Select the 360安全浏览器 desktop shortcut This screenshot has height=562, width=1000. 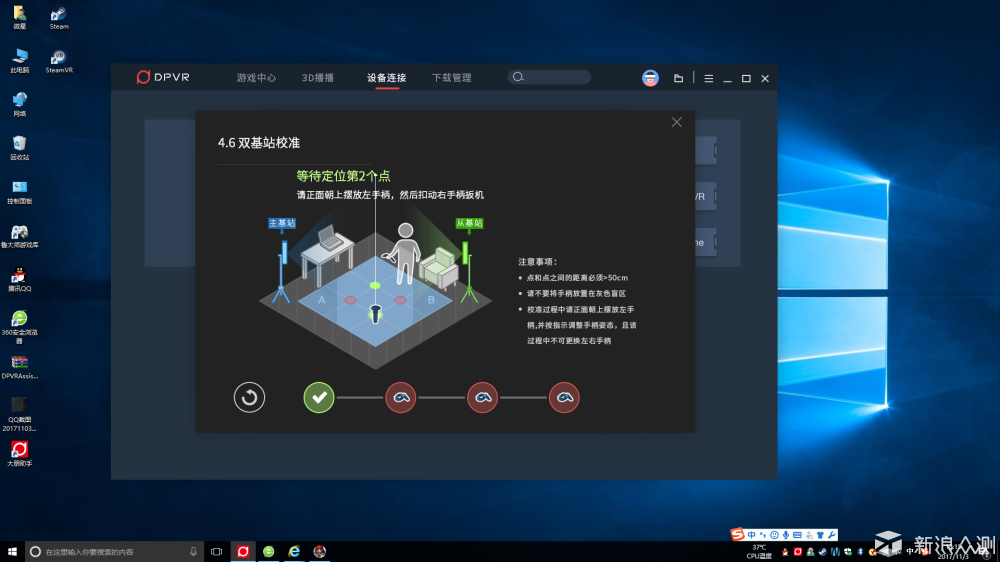[20, 327]
